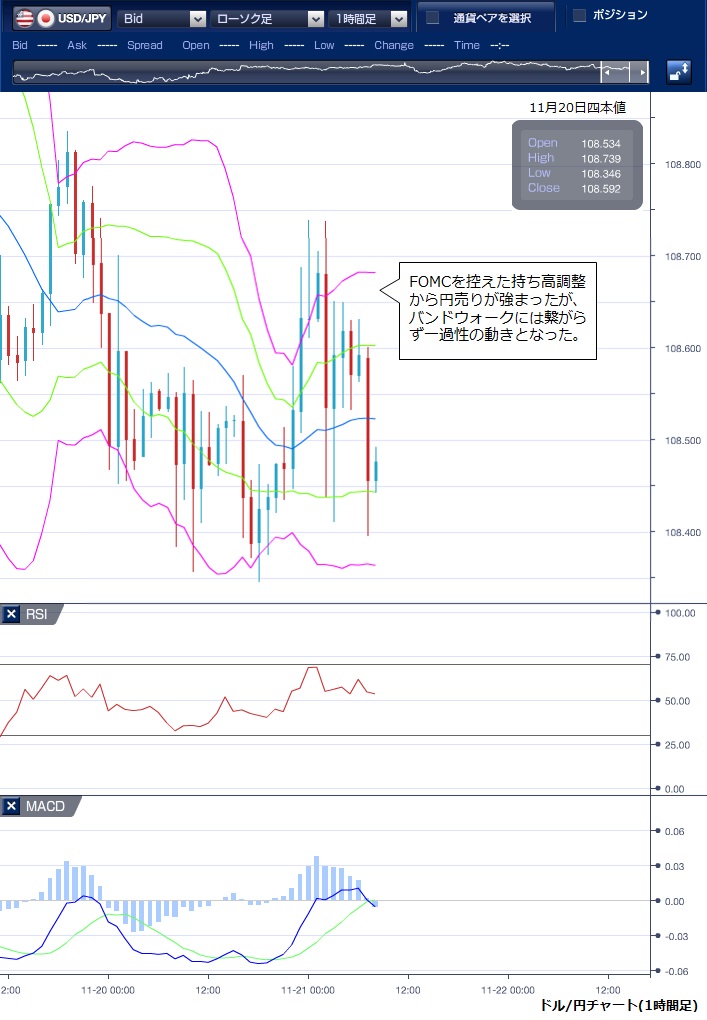
Task: Click the US flag icon
Action: tap(22, 18)
